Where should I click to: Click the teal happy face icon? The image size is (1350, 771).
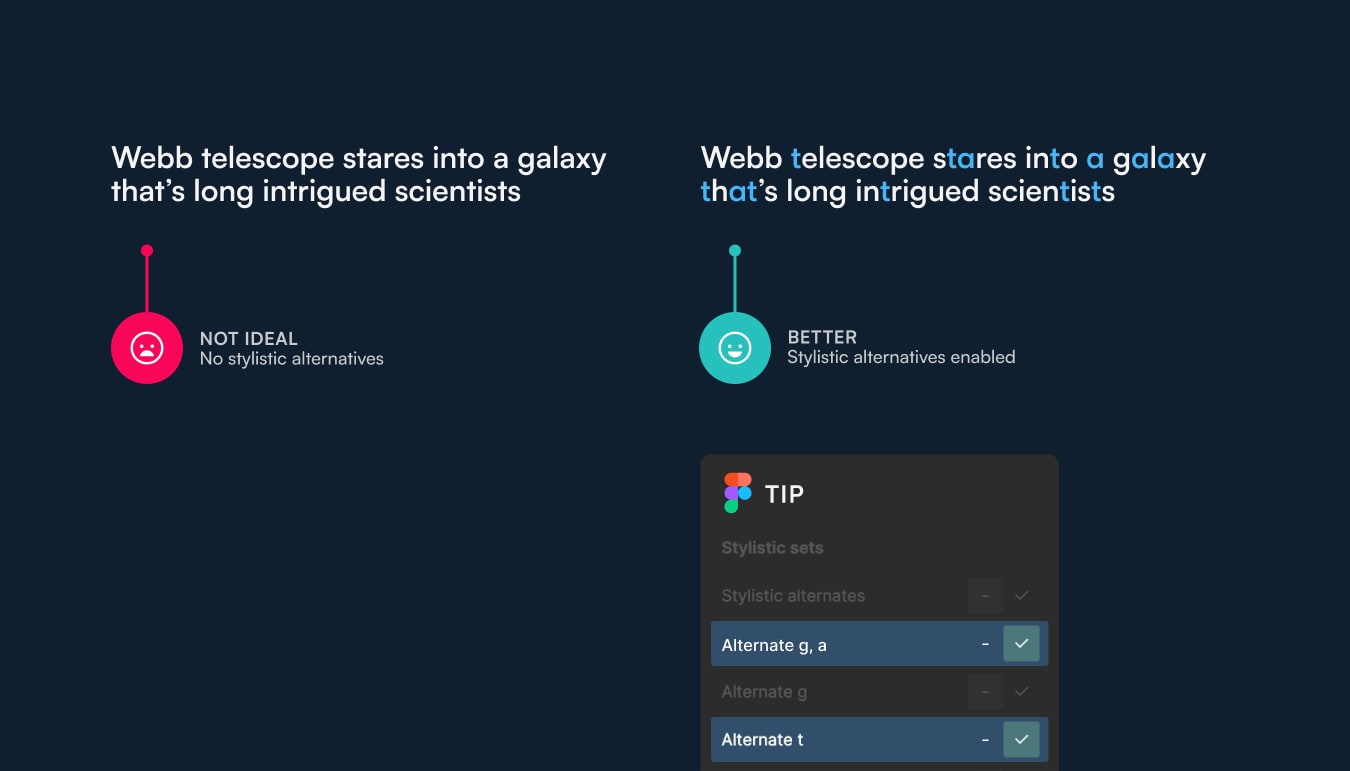point(735,347)
